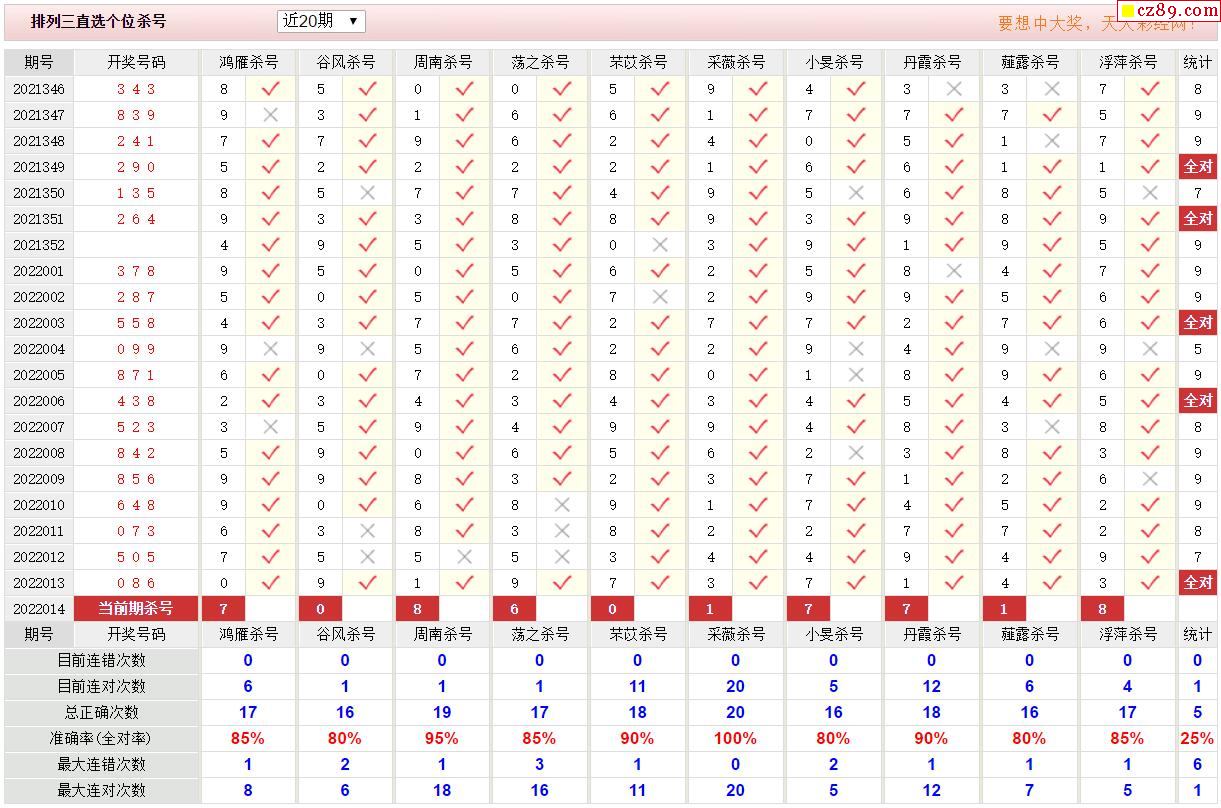Click the top 期号 column header
The image size is (1221, 808).
39,62
